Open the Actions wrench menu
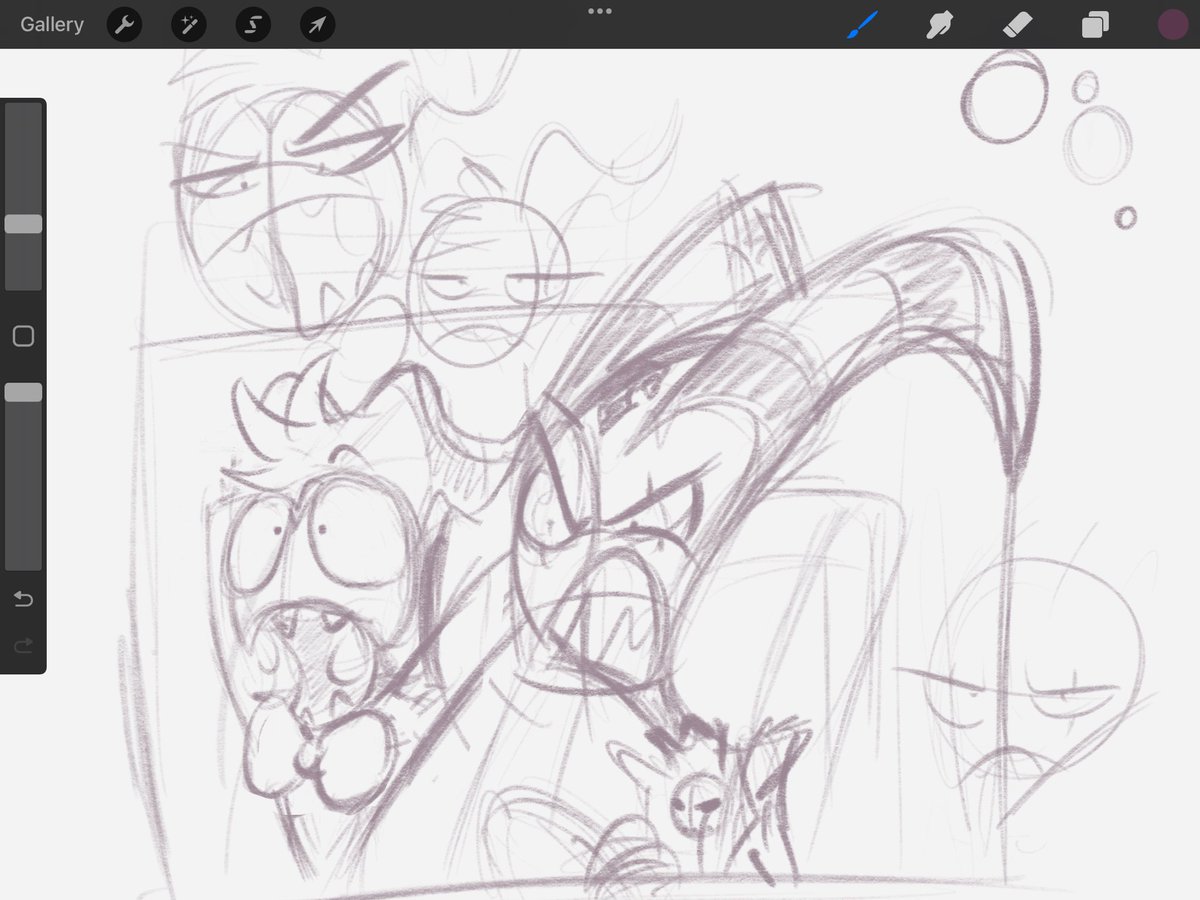This screenshot has width=1200, height=900. tap(124, 25)
